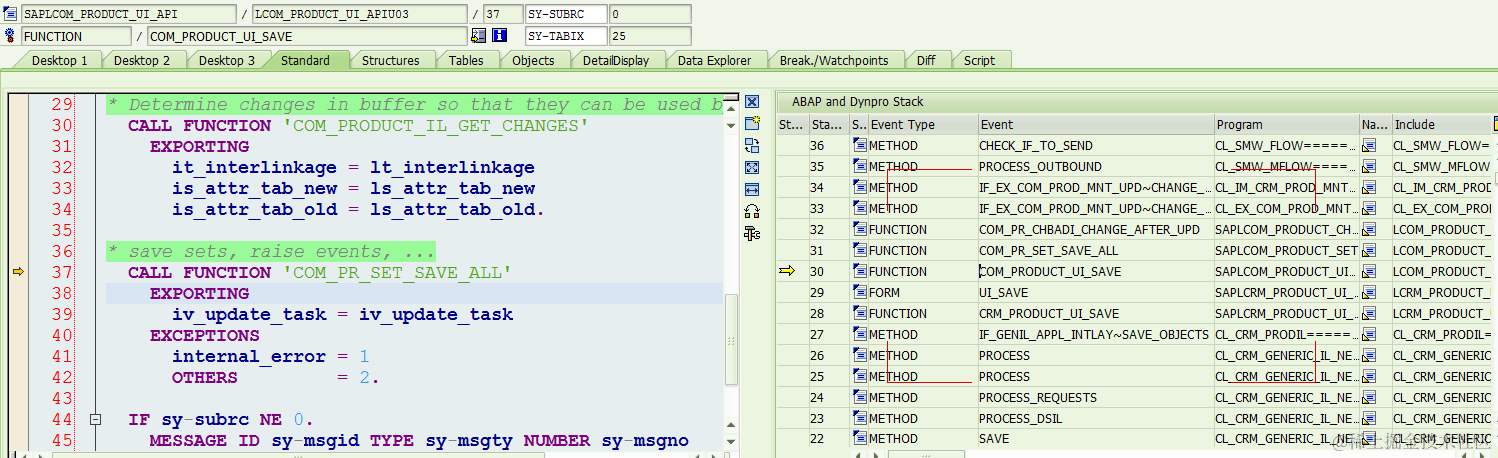The image size is (1498, 458).
Task: Click 'COM_PR_SET_SAVE_ALL' in code line 37
Action: click(398, 273)
